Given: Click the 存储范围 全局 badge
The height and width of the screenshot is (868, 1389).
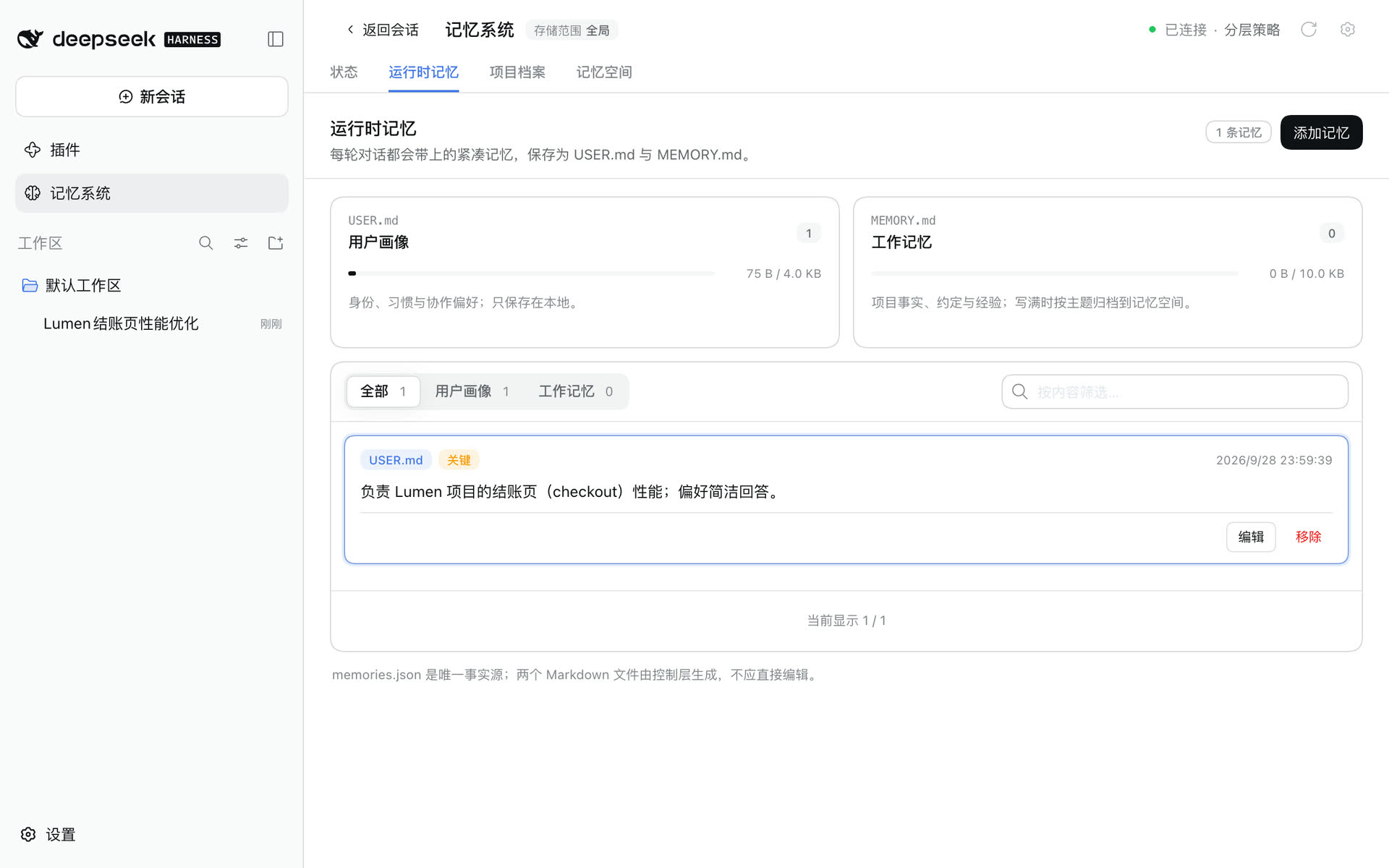Looking at the screenshot, I should pyautogui.click(x=572, y=30).
